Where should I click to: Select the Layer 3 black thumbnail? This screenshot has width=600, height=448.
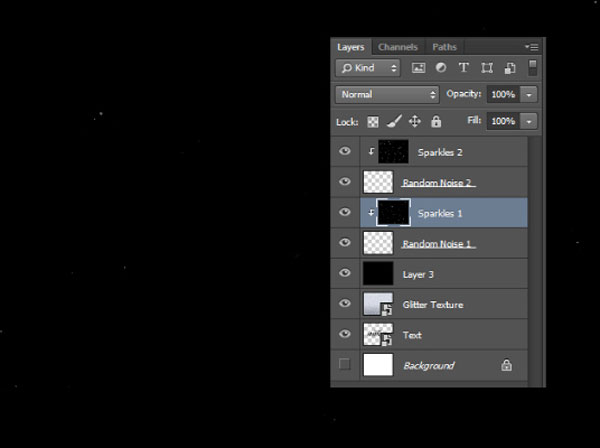click(x=378, y=273)
